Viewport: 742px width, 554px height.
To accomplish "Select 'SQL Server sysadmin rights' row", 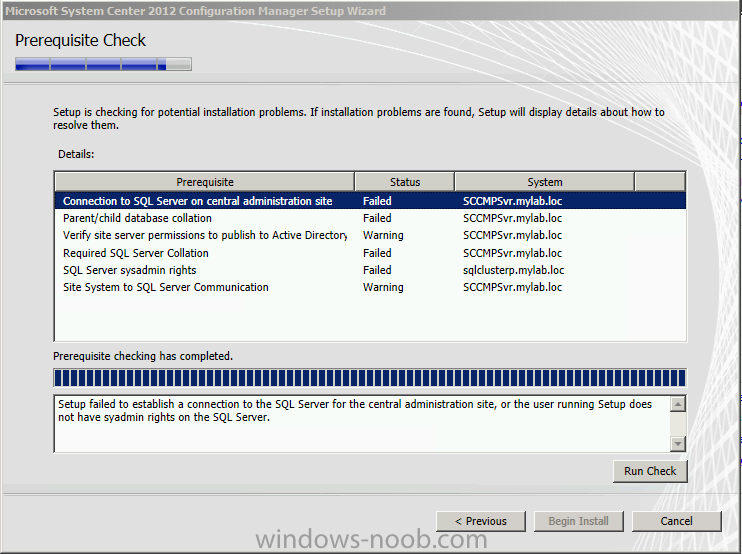I will [370, 270].
